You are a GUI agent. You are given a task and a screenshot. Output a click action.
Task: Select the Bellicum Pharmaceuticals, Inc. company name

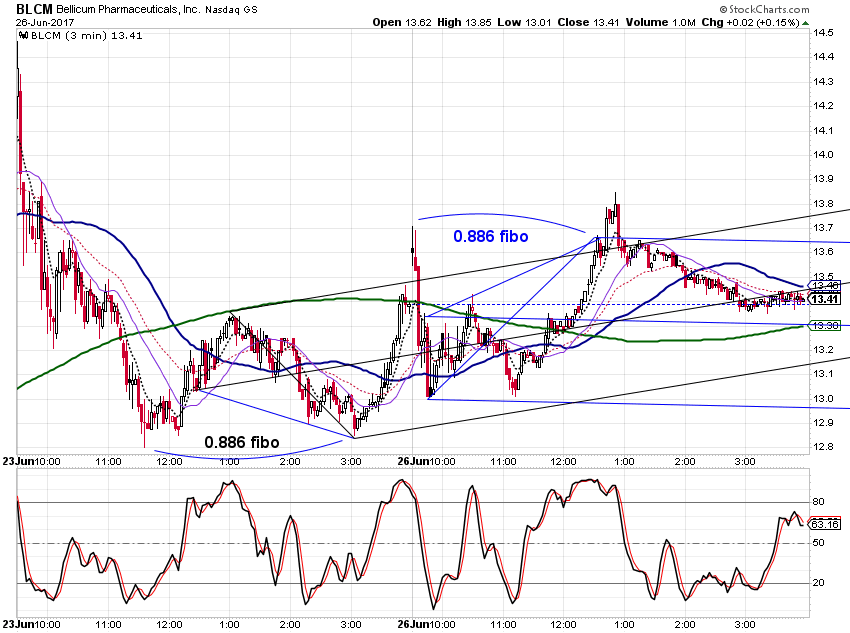128,9
